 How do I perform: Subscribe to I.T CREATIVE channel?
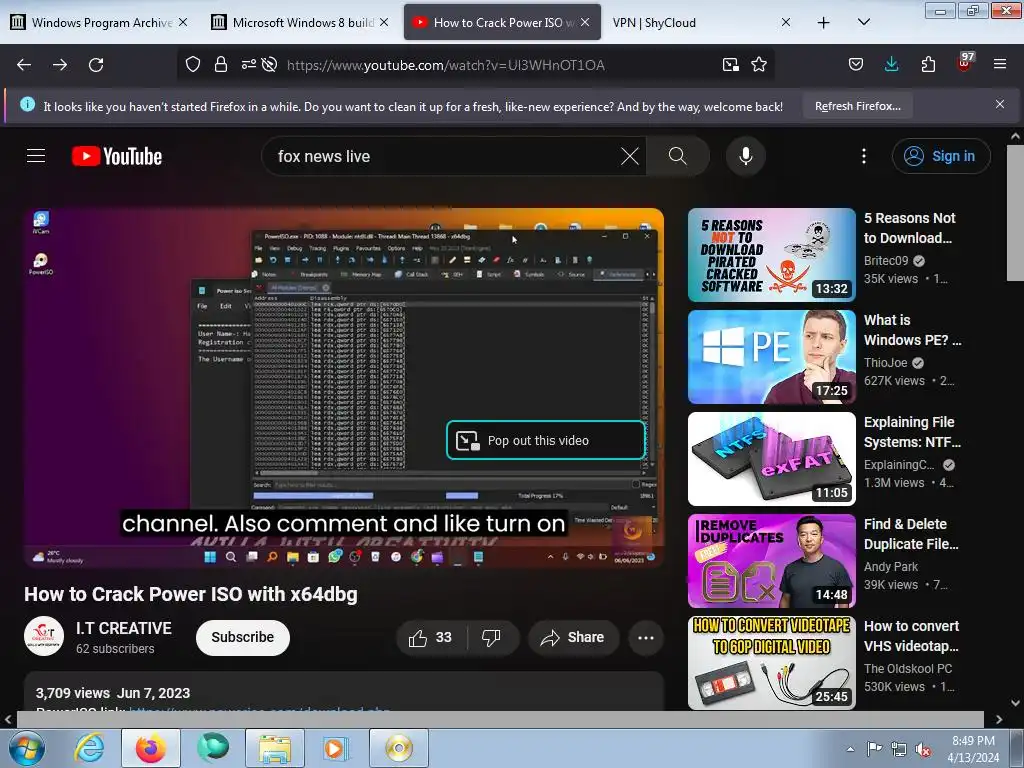click(242, 637)
